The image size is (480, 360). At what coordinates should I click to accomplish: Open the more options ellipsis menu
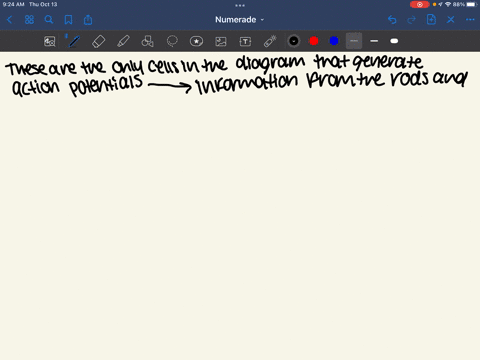(470, 20)
